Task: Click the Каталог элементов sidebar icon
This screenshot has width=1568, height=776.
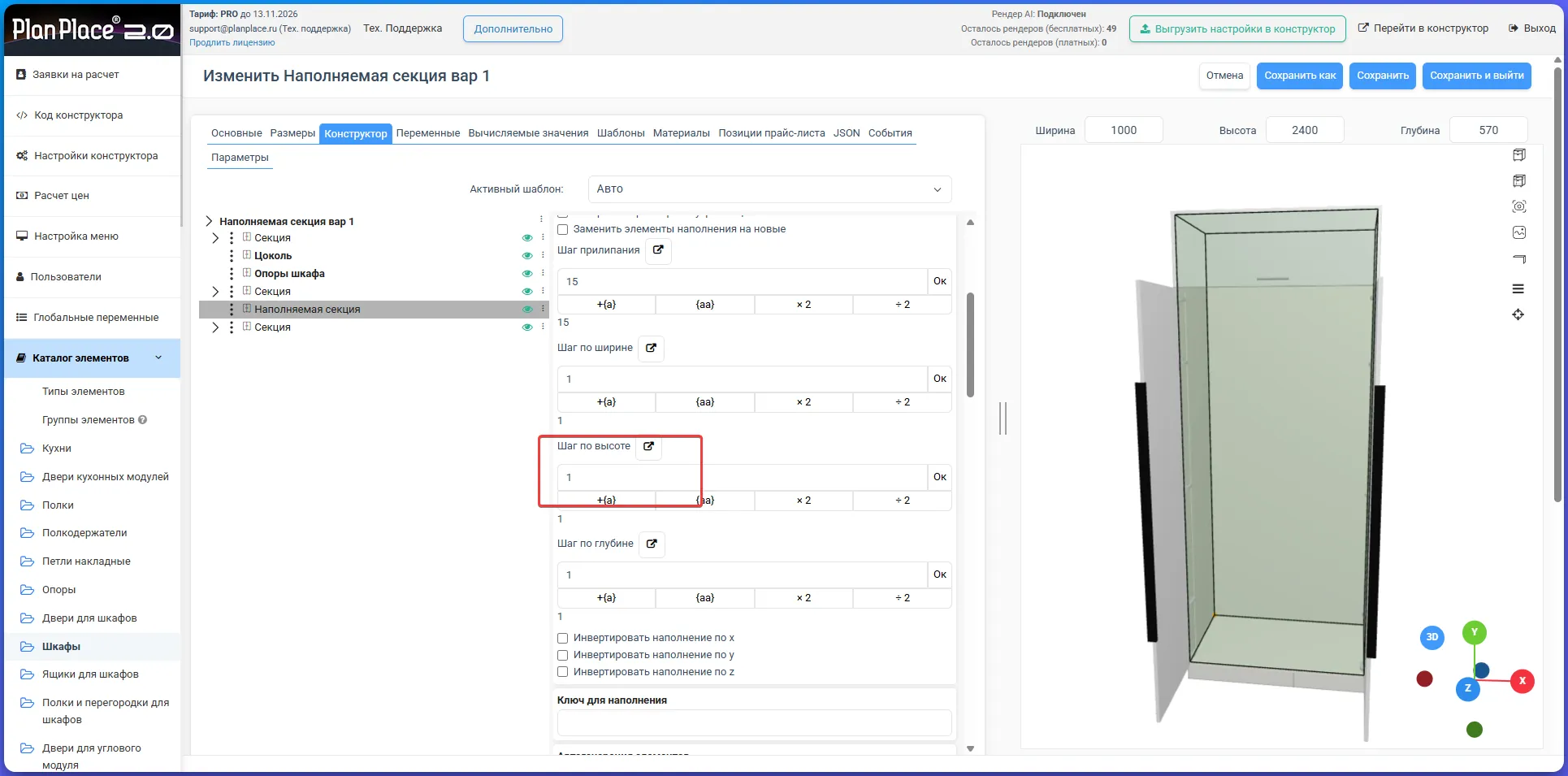Action: 21,358
